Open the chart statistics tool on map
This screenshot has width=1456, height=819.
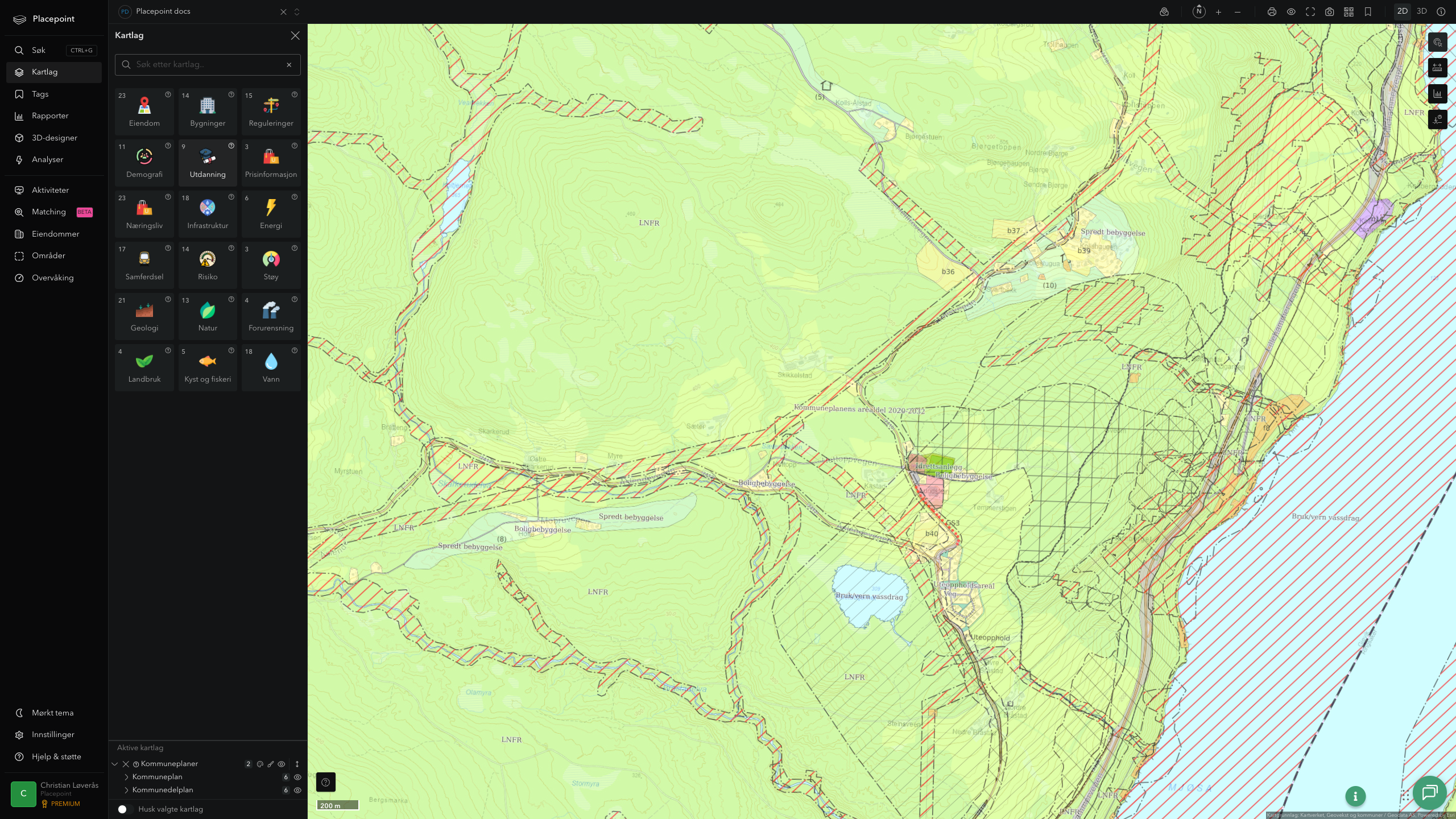[1437, 94]
